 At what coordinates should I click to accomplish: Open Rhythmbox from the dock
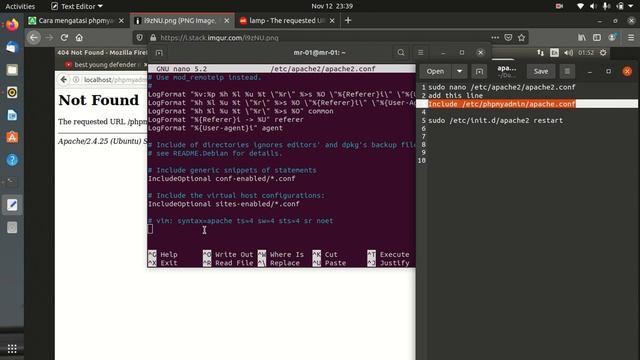pos(12,93)
